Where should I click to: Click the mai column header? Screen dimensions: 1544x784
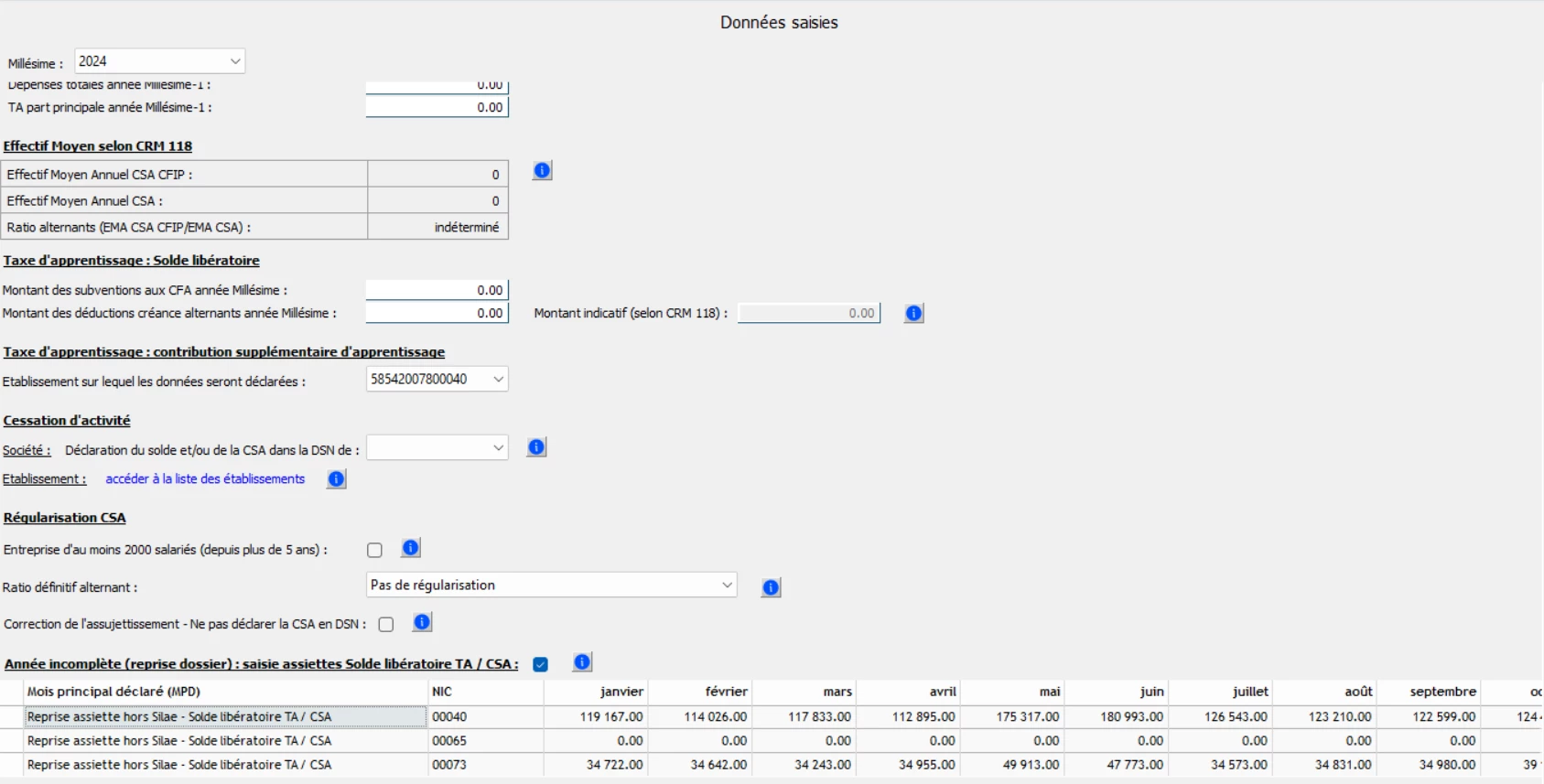(x=1013, y=692)
